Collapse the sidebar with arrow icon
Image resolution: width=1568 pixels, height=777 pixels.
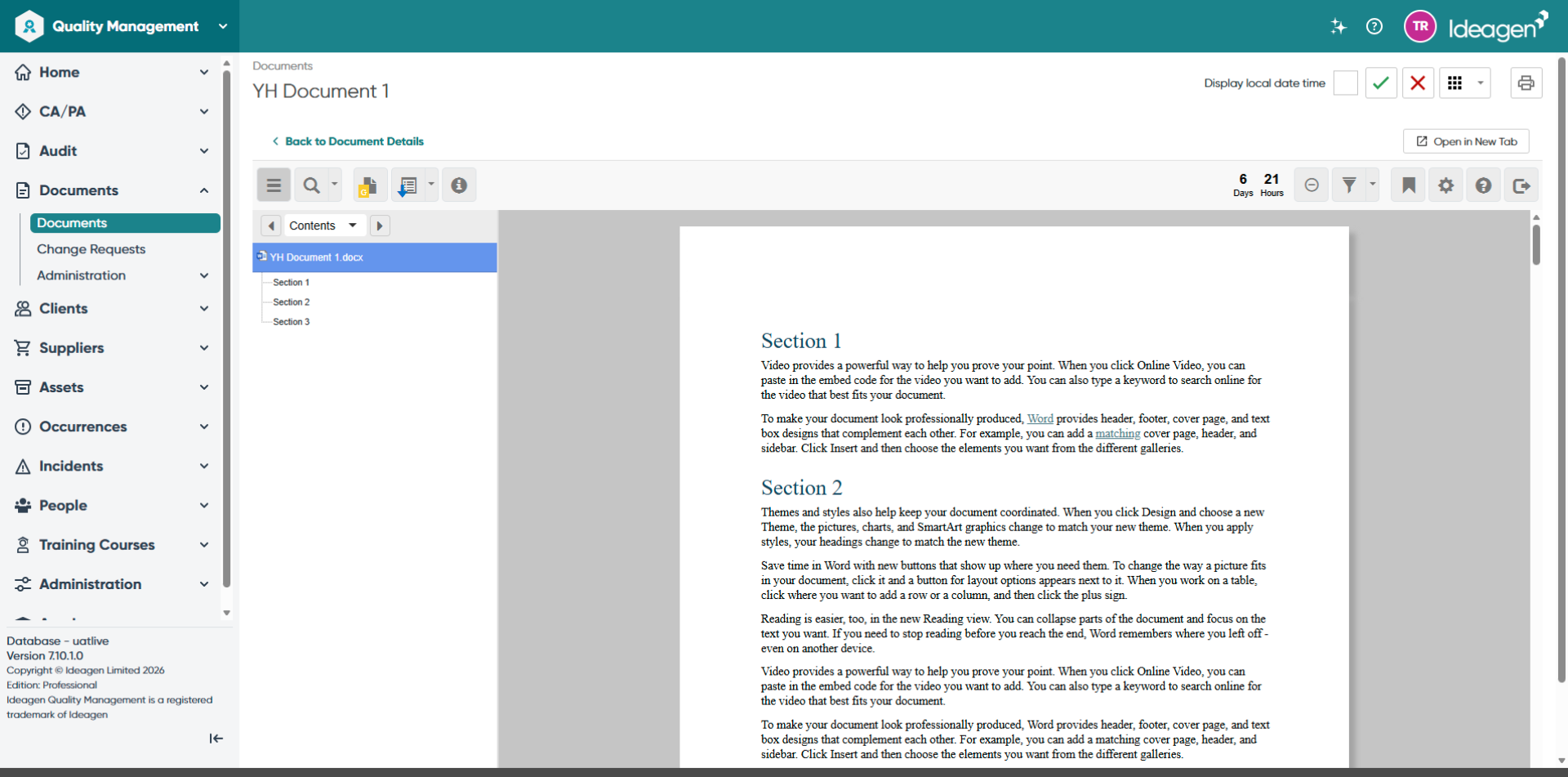[x=216, y=739]
